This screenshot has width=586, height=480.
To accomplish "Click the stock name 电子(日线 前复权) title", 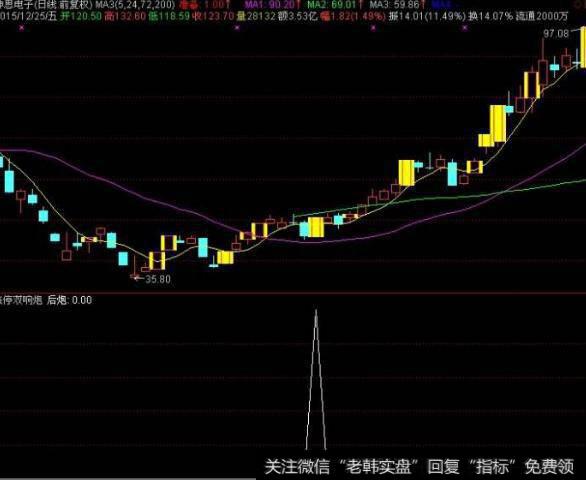I will point(46,5).
